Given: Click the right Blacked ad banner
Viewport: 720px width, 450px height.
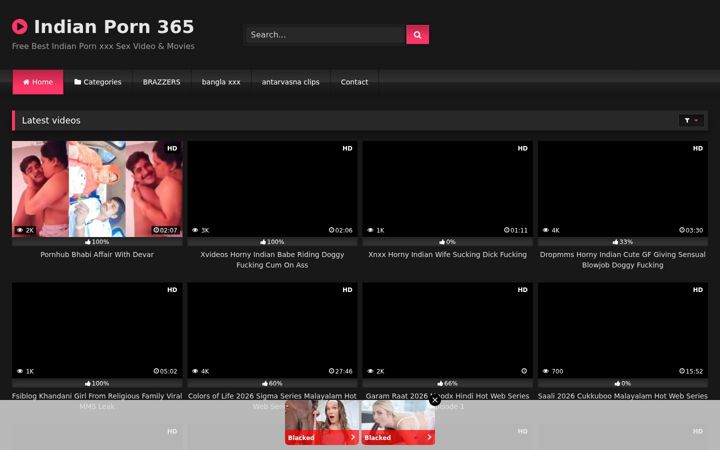Looking at the screenshot, I should (398, 422).
